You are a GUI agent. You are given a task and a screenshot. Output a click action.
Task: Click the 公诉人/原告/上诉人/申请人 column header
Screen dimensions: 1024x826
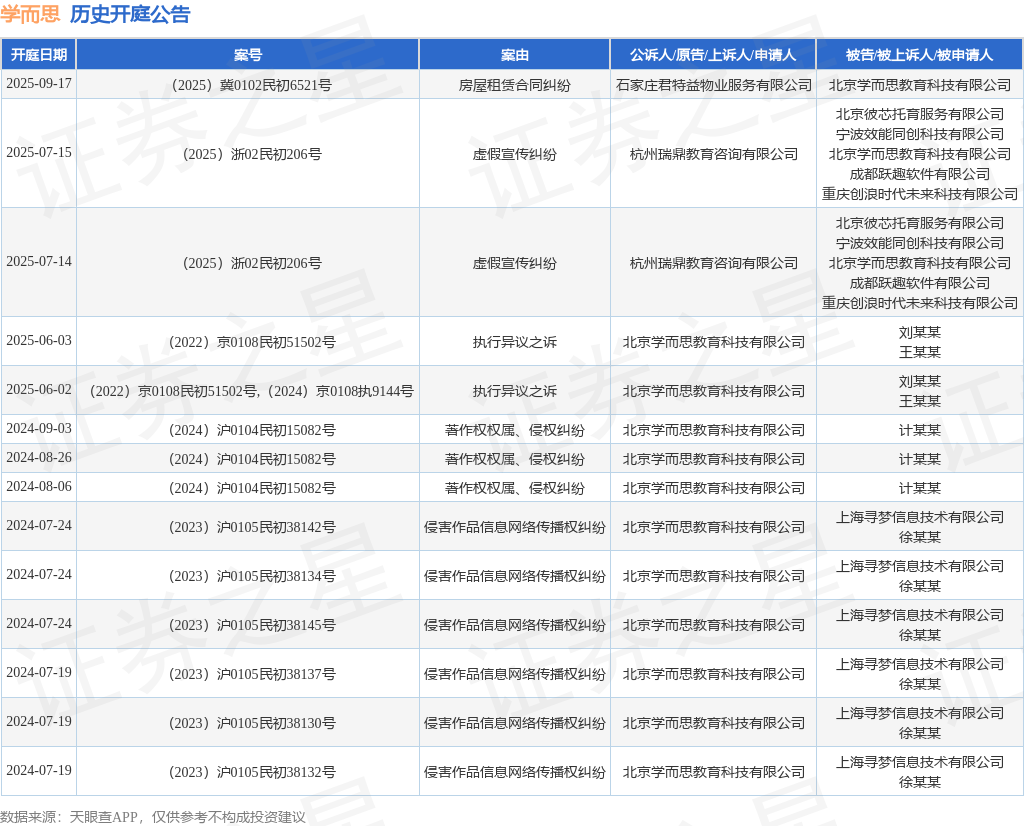(713, 55)
